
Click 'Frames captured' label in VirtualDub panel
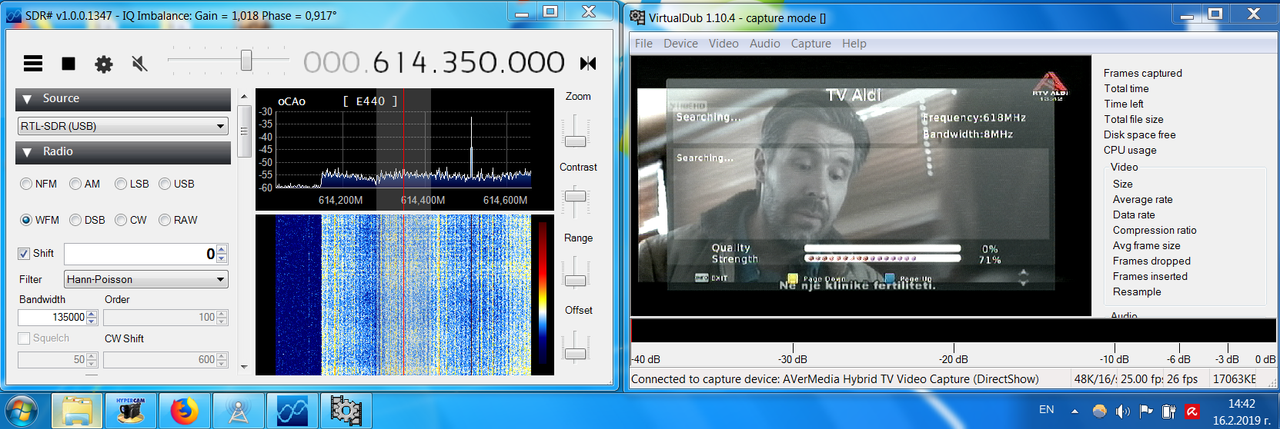(1142, 73)
